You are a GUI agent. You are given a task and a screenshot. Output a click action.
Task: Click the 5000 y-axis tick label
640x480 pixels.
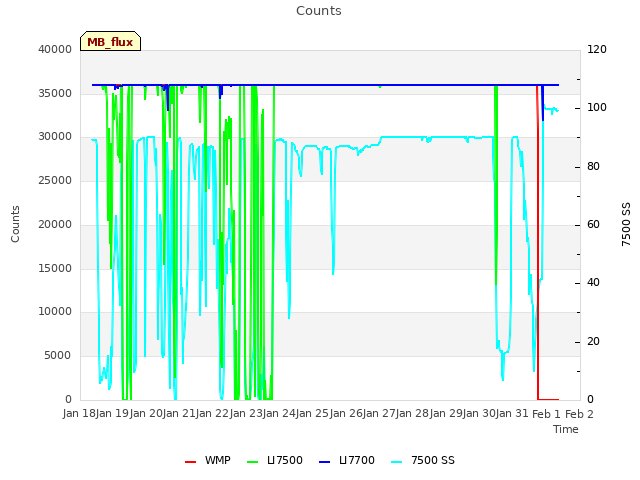[58, 356]
